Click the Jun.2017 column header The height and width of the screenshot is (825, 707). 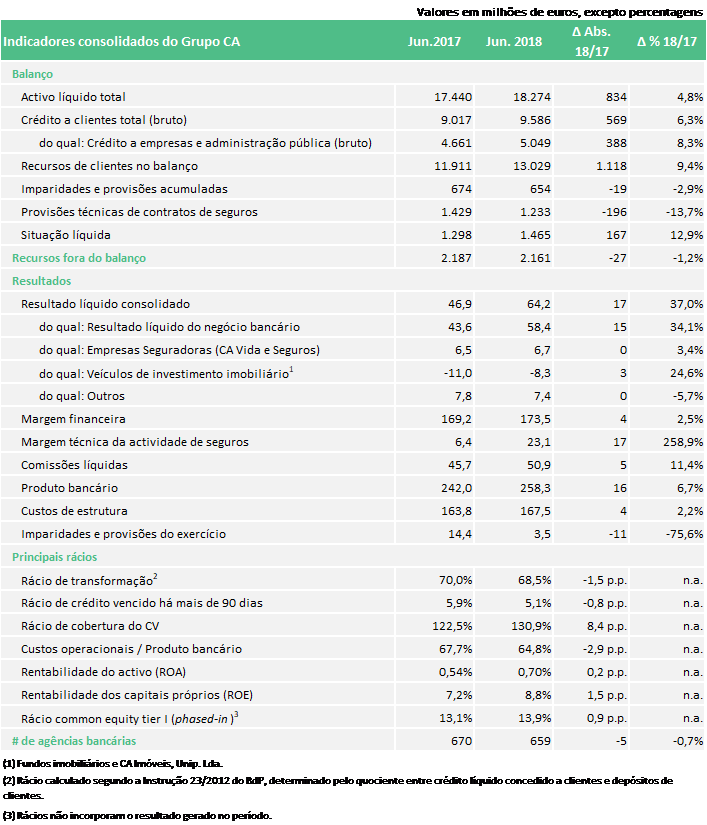(x=434, y=42)
